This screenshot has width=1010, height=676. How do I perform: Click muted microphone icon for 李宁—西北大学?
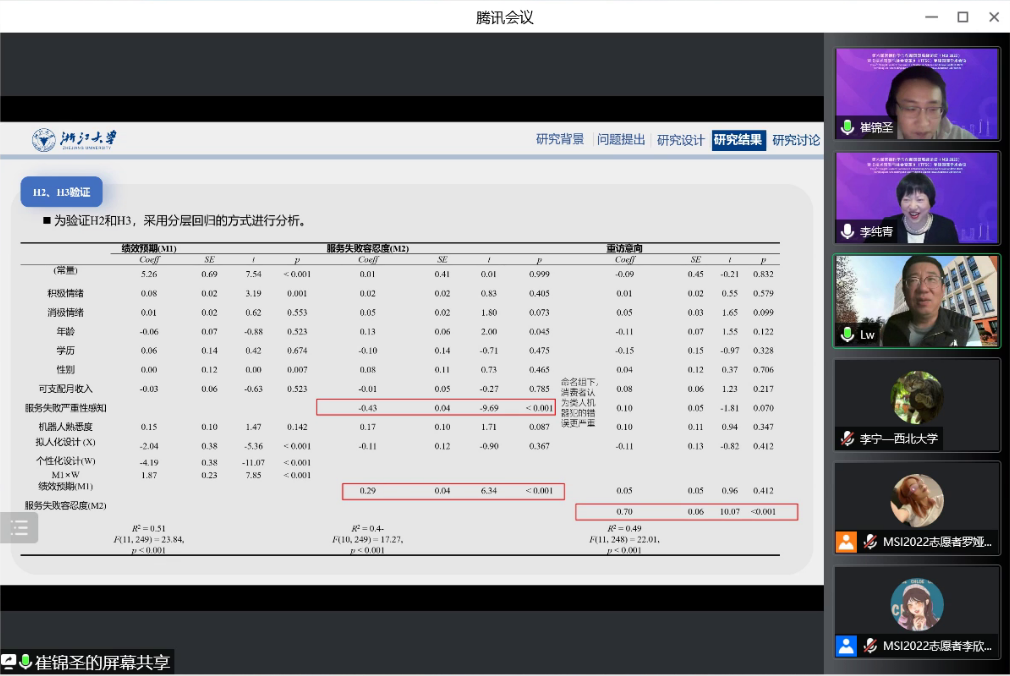pyautogui.click(x=847, y=438)
